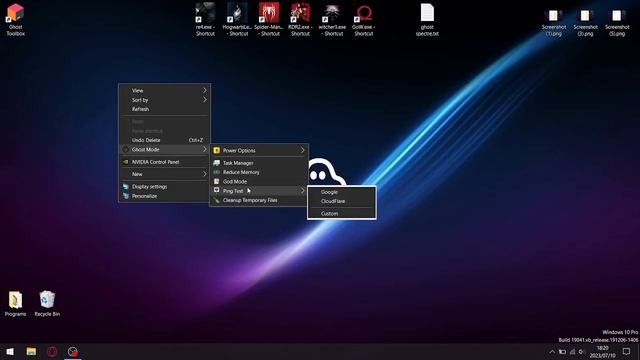Select the ghost spectre.txt file icon
The width and height of the screenshot is (640, 360).
pos(427,19)
